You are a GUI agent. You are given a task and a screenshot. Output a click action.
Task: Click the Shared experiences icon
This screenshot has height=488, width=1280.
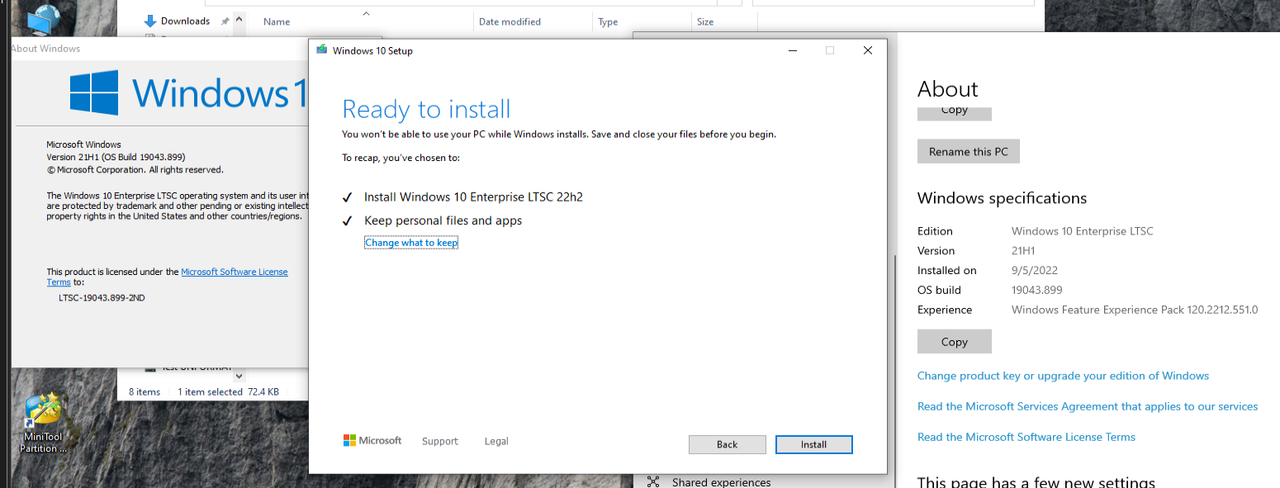[653, 482]
